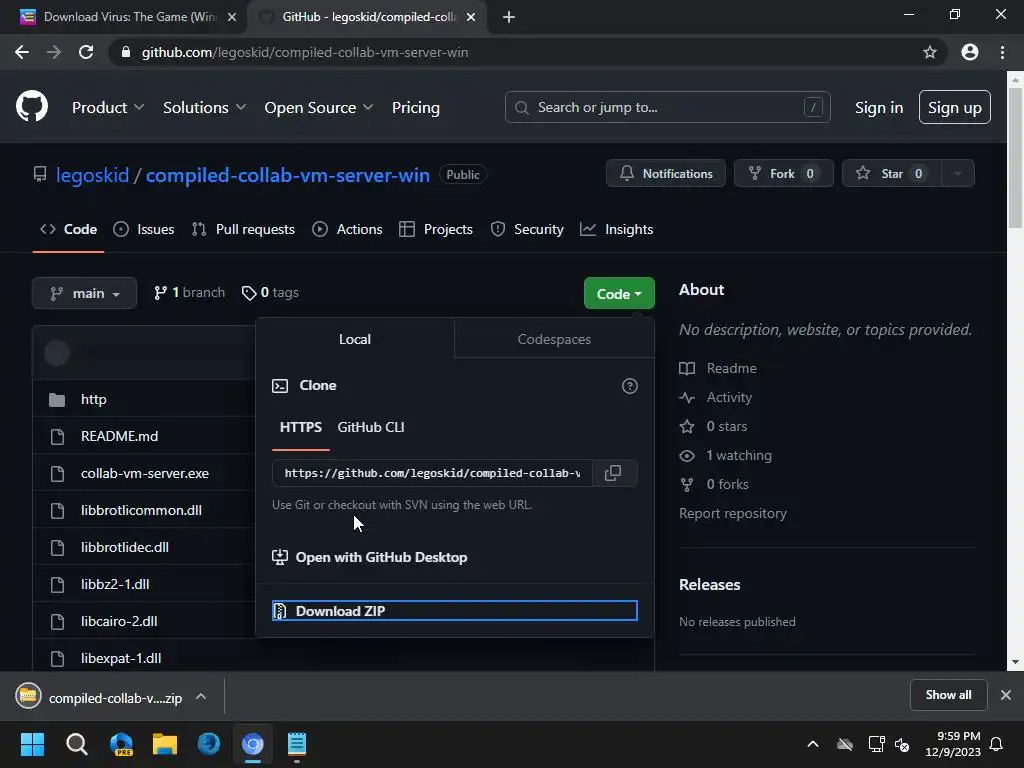Open Chrome's three-dot menu
1024x768 pixels.
(1002, 52)
